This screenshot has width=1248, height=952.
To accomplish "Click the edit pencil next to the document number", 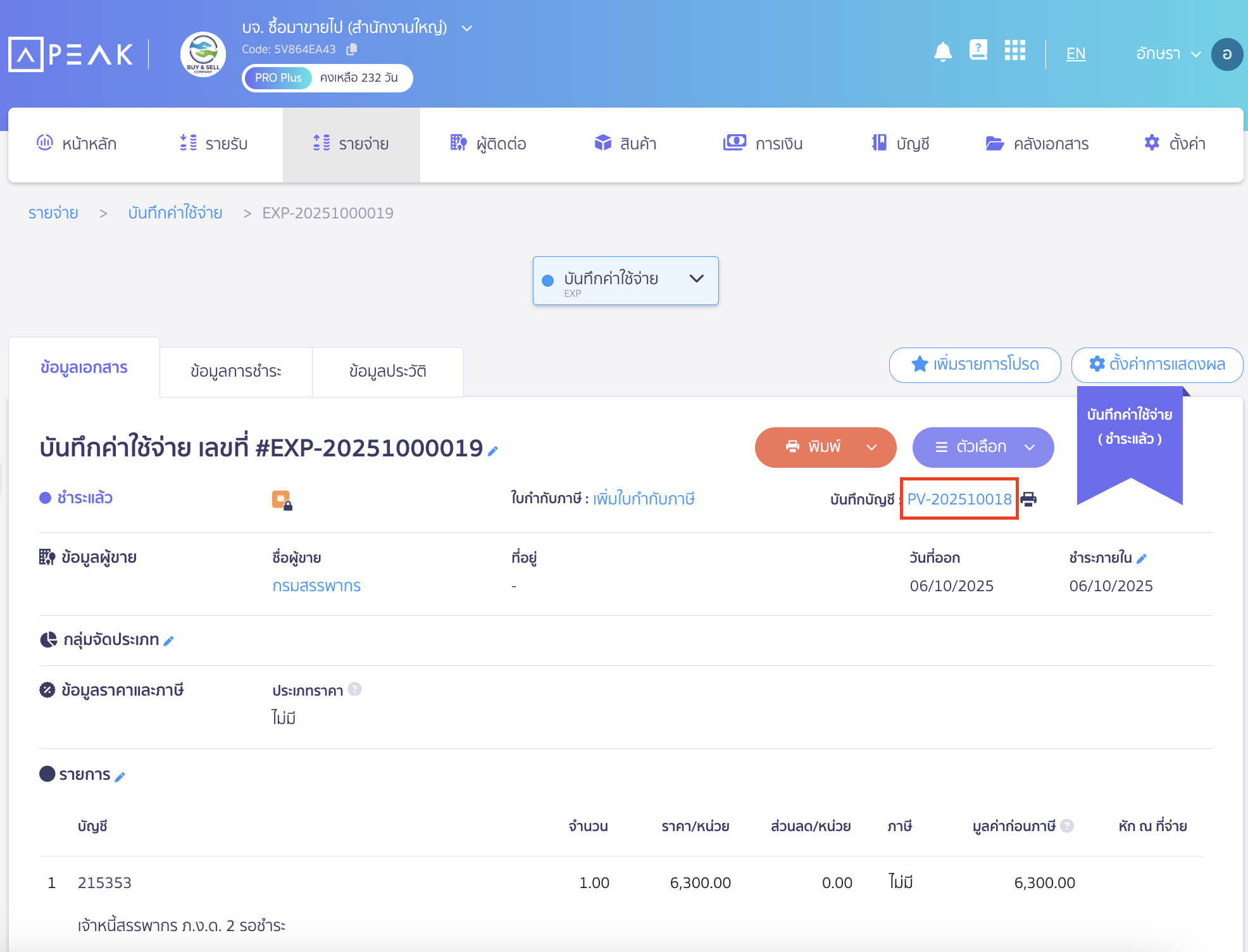I will tap(493, 451).
